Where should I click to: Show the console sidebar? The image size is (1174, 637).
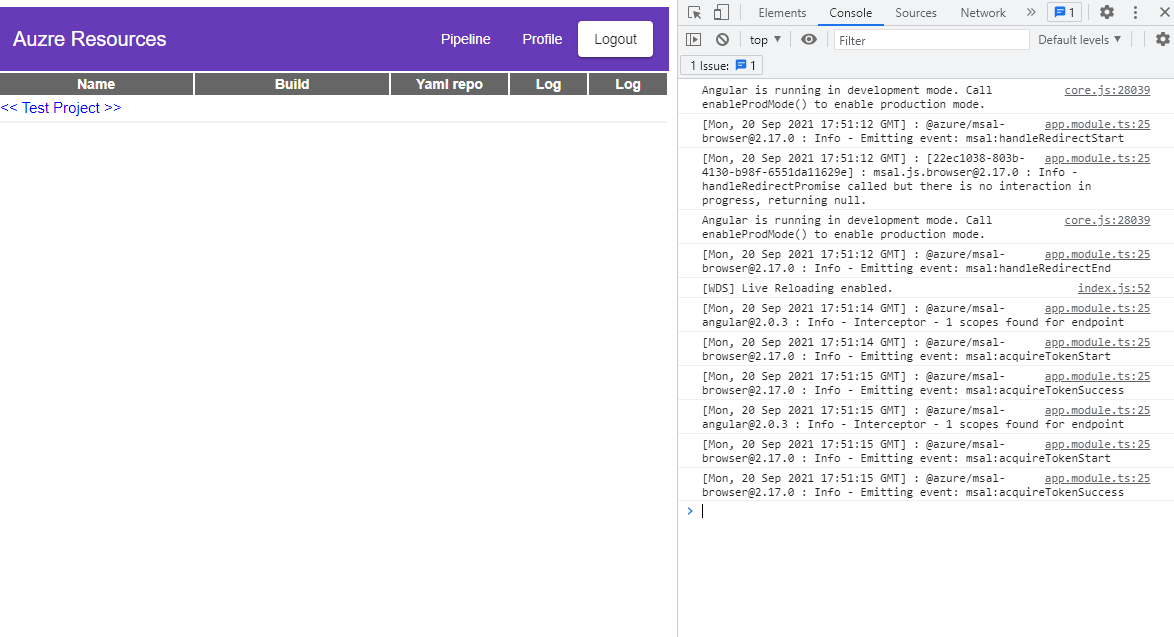tap(693, 39)
